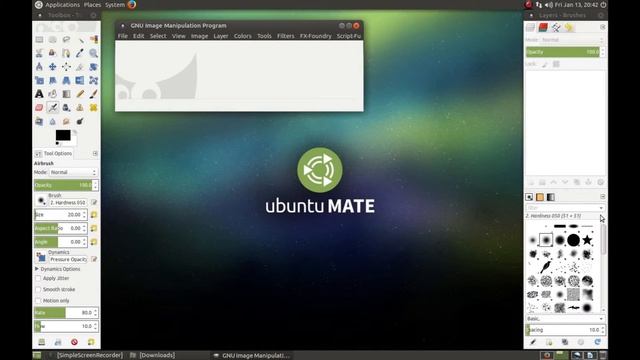Select the Paintbrush tool
The height and width of the screenshot is (360, 640).
93,94
